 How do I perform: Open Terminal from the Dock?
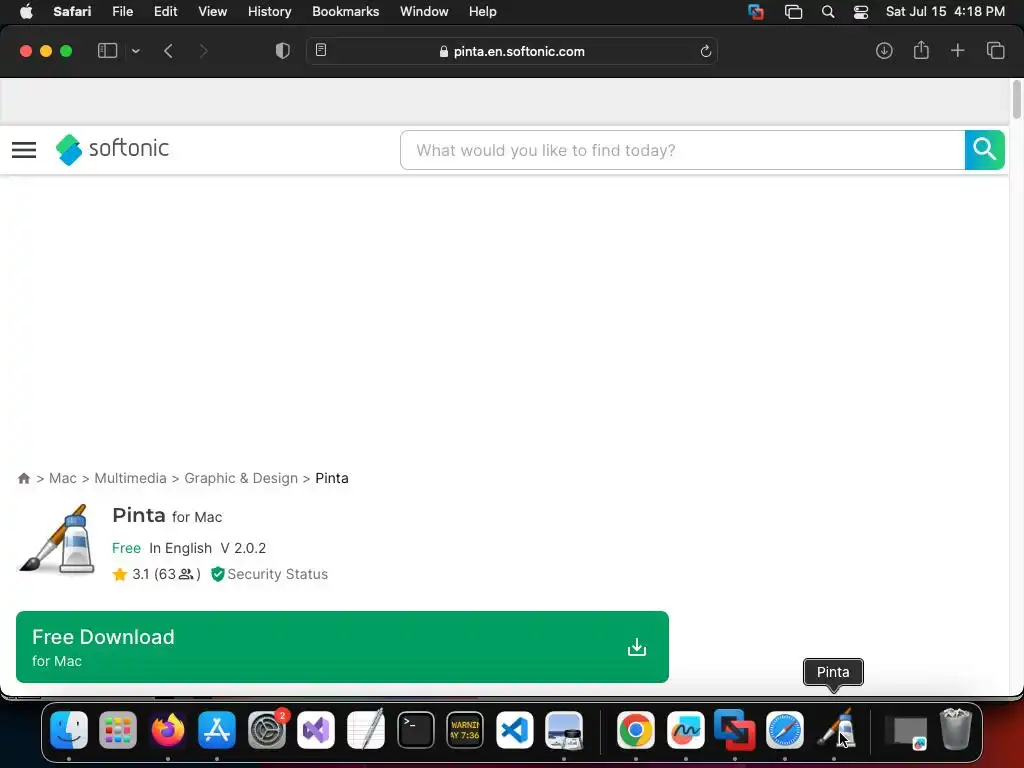pos(415,729)
